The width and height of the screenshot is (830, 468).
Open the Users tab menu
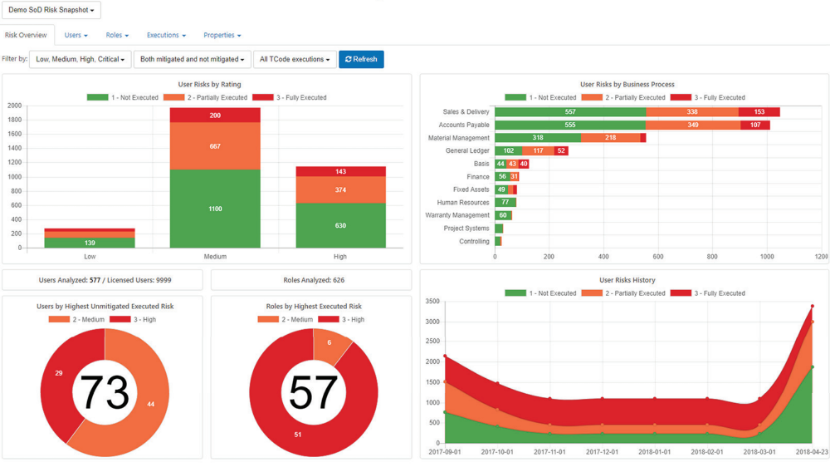(x=76, y=35)
